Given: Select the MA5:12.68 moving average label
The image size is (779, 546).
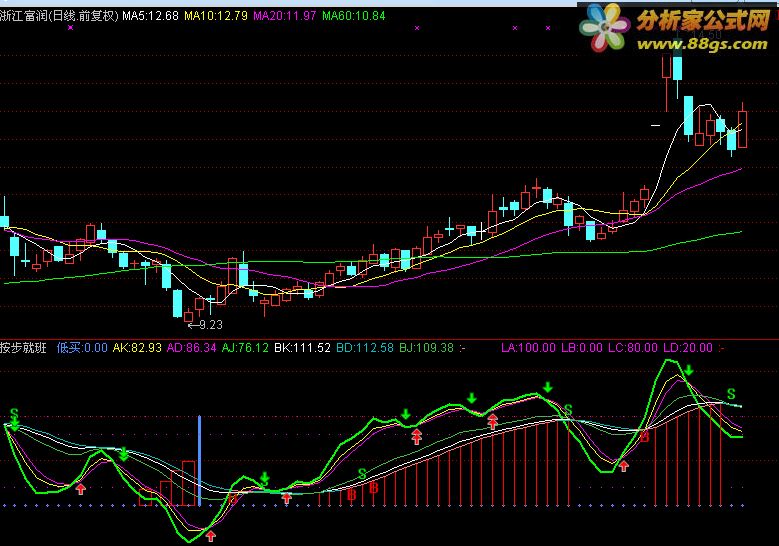Looking at the screenshot, I should (150, 16).
